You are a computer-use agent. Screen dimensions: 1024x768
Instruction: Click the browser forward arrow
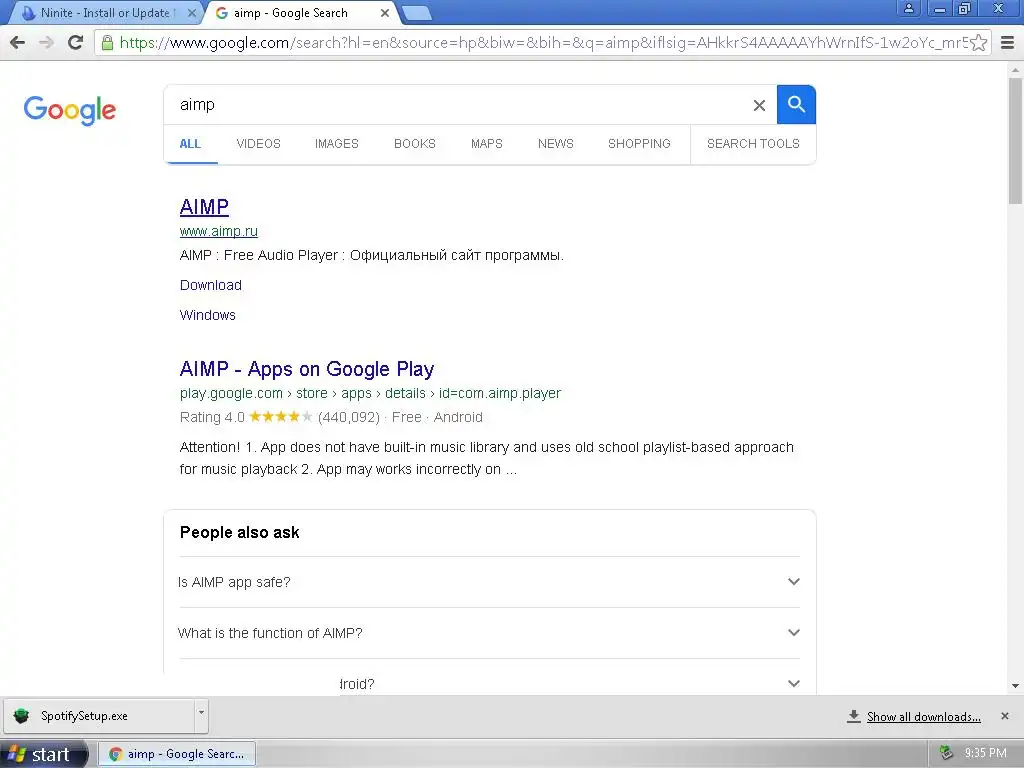[46, 42]
